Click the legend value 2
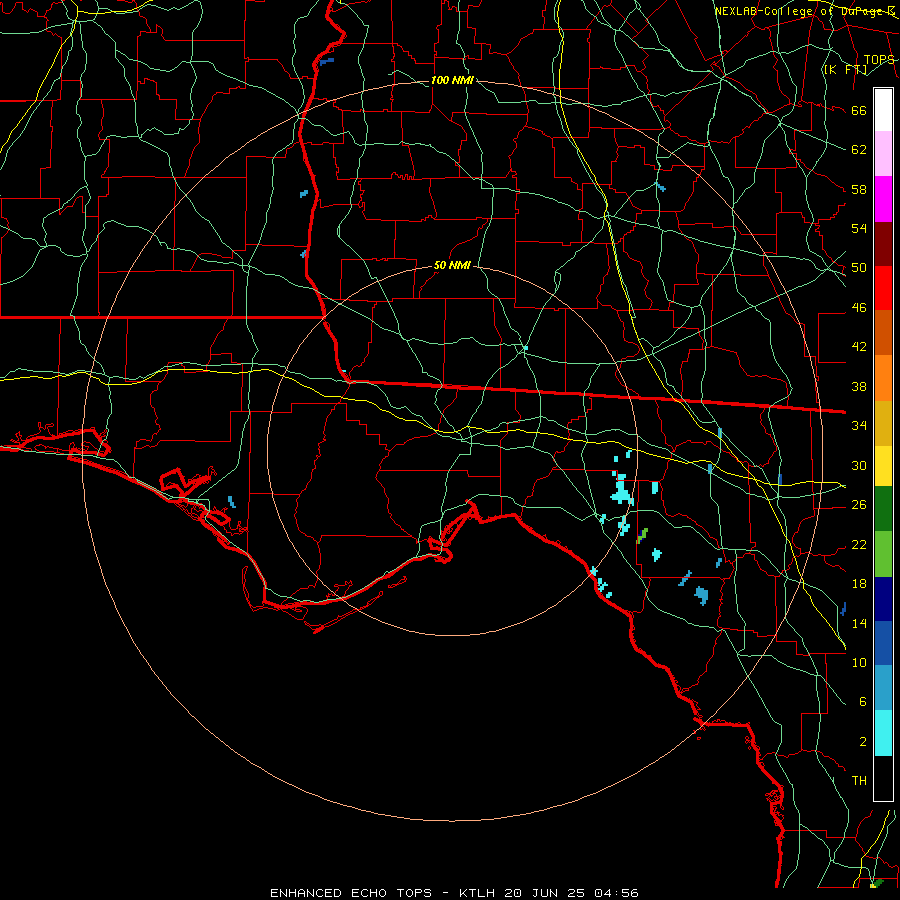Screen dimensions: 900x900 tap(862, 742)
